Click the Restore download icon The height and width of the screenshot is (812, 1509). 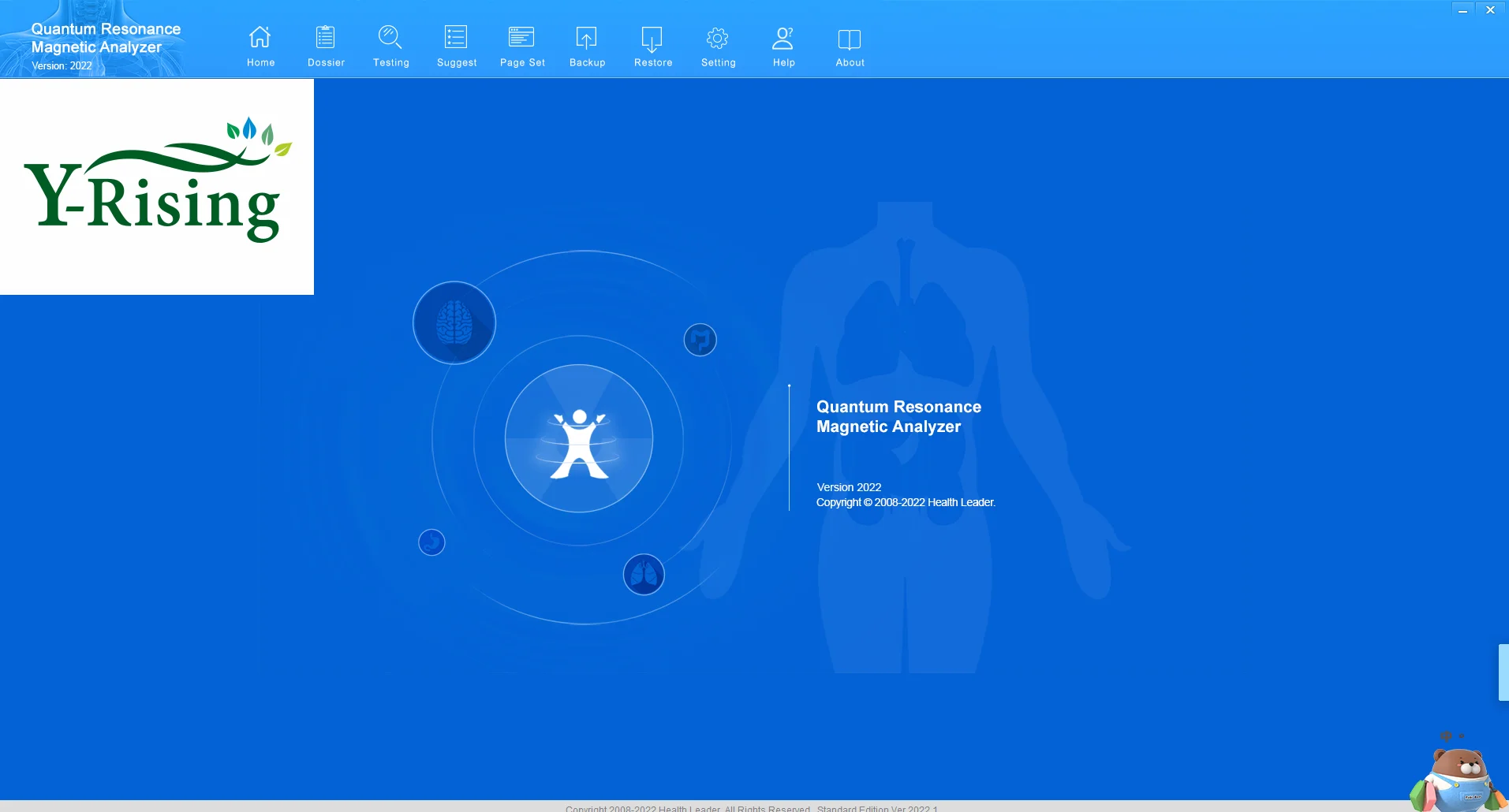[x=652, y=38]
